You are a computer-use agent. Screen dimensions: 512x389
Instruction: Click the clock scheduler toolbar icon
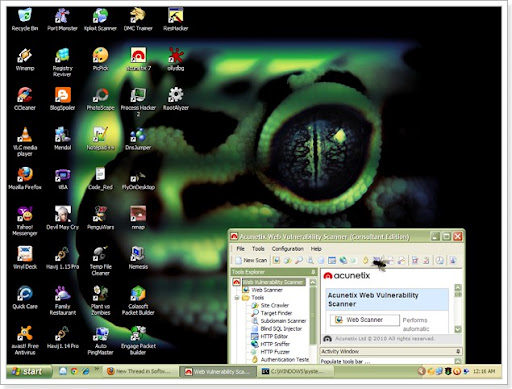[440, 260]
